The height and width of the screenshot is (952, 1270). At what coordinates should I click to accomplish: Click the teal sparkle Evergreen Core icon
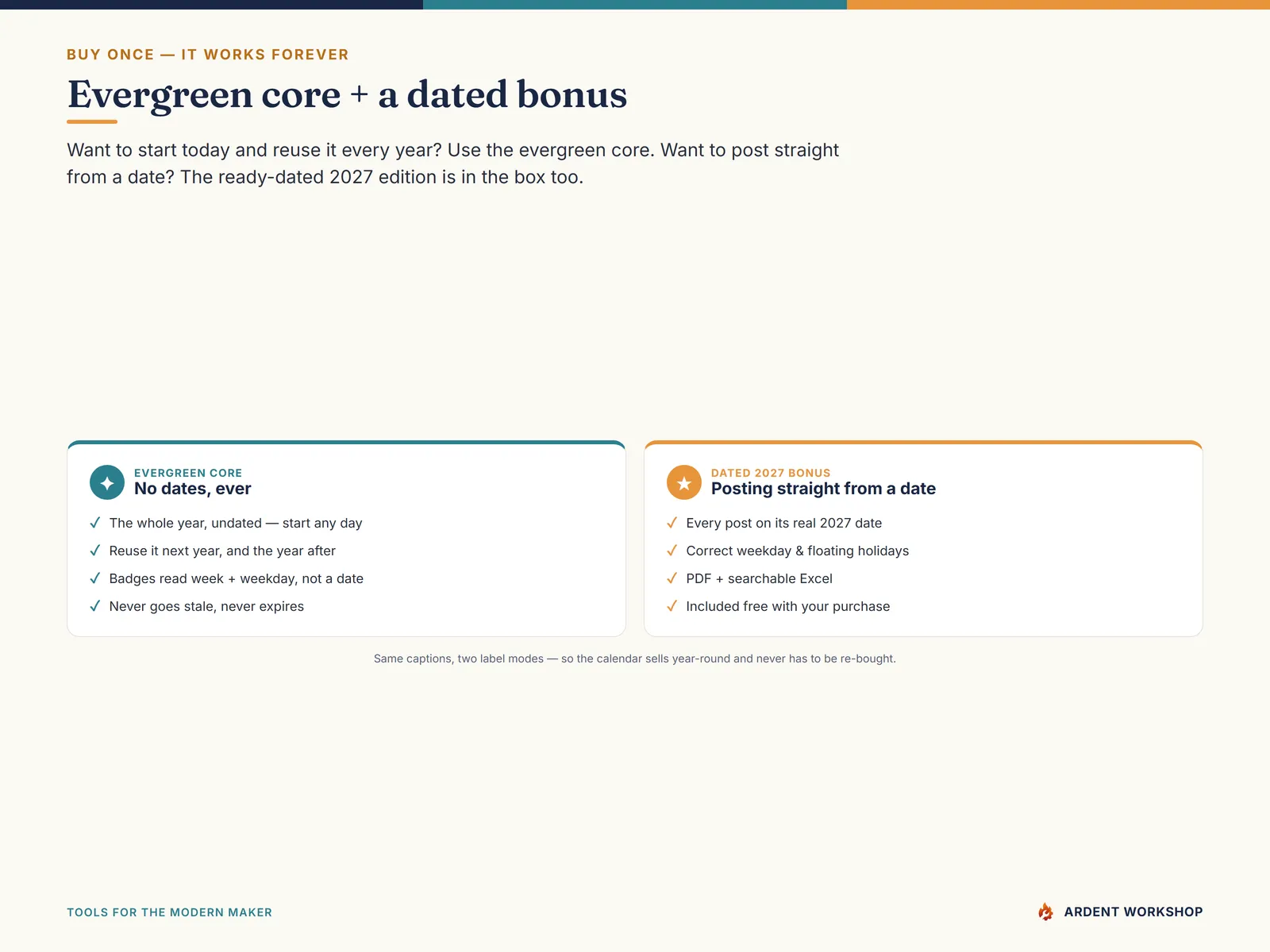click(x=107, y=482)
